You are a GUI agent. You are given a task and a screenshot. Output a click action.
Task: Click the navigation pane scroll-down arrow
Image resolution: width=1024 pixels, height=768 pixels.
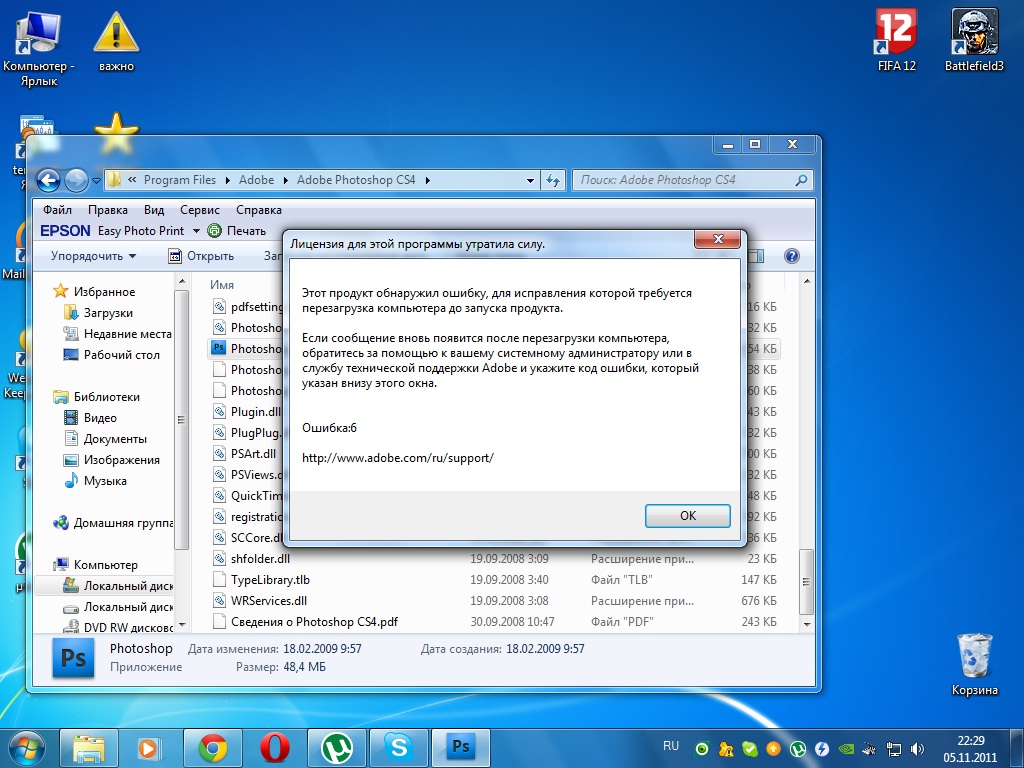(x=182, y=625)
